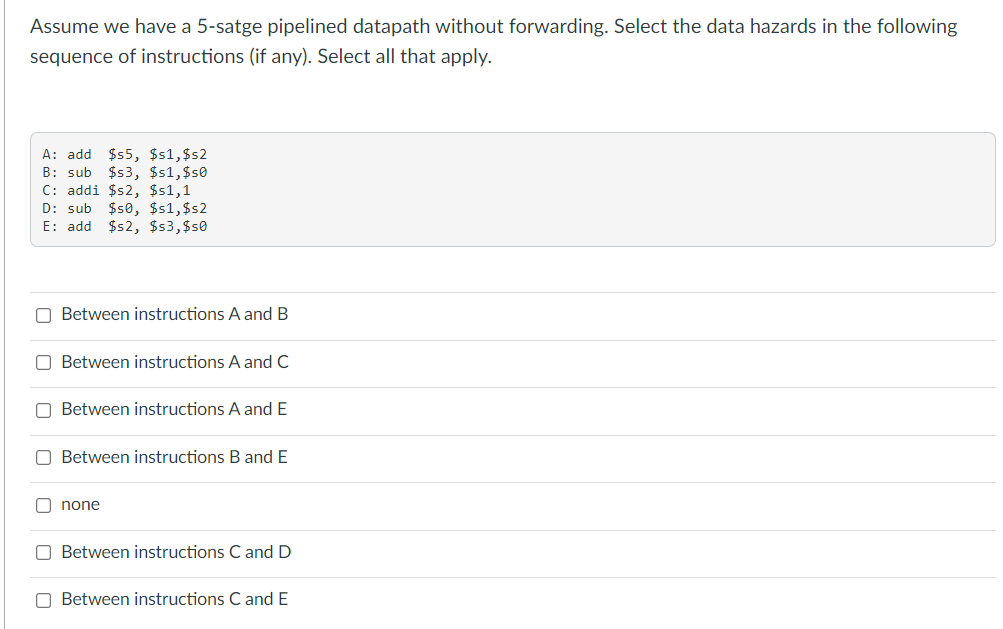The height and width of the screenshot is (629, 1003).
Task: Select the 'Between instructions C and D' answer label
Action: tap(176, 552)
